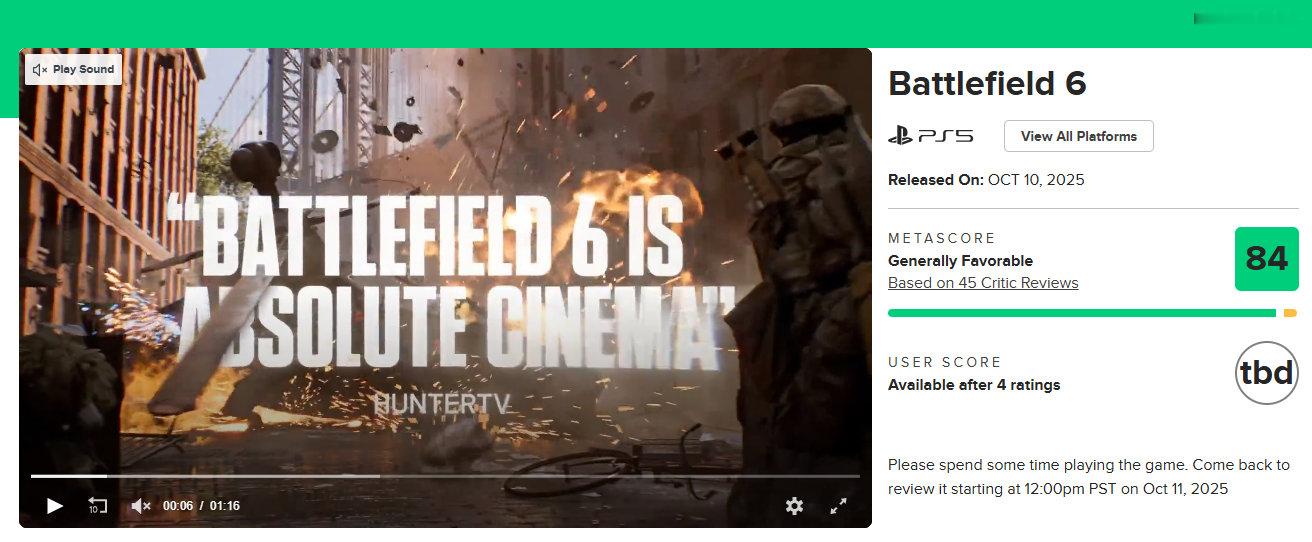The image size is (1312, 542).
Task: Click the Battlefield 6 game title
Action: [x=987, y=83]
